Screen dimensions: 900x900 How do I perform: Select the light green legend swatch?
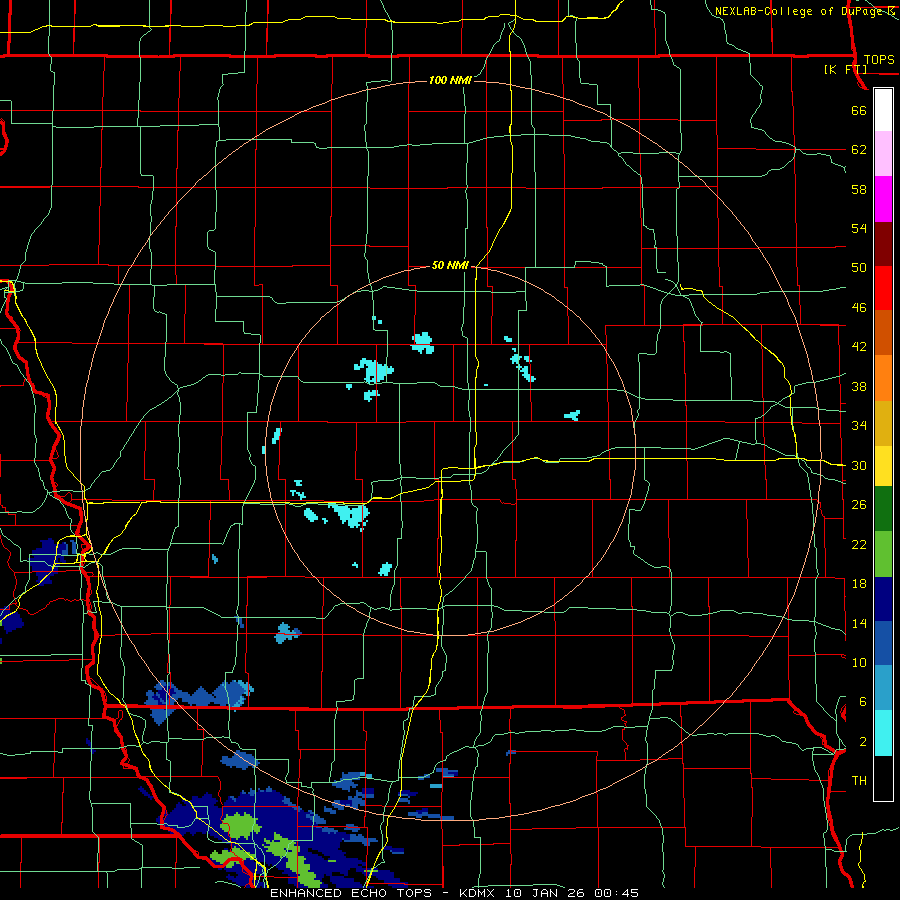pos(883,554)
